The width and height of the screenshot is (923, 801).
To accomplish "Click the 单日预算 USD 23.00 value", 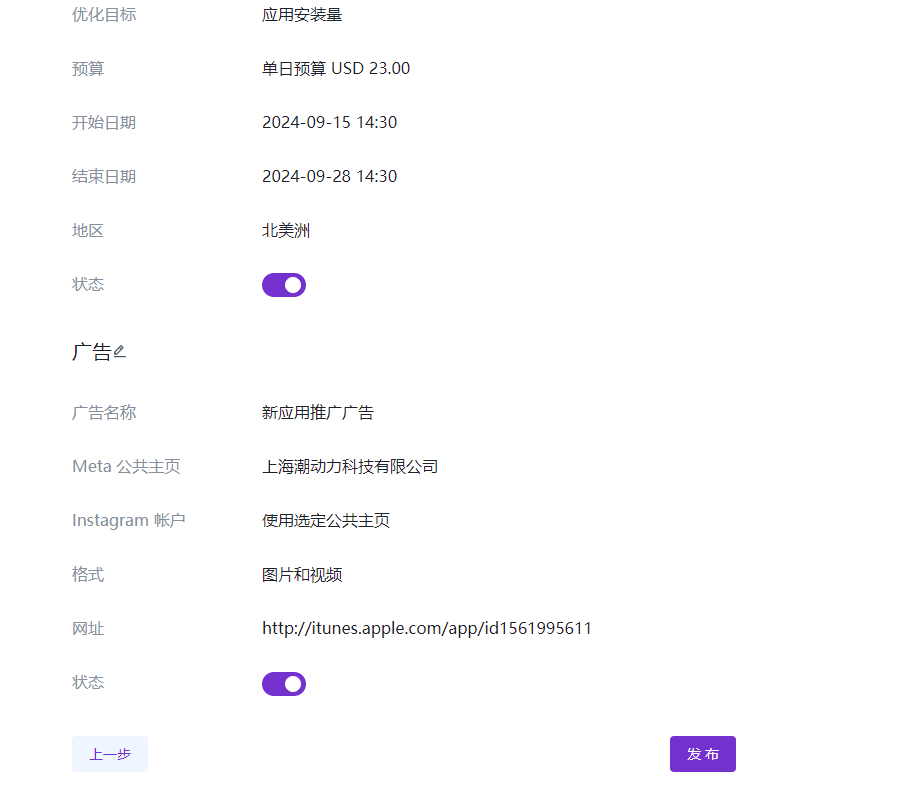I will (336, 68).
